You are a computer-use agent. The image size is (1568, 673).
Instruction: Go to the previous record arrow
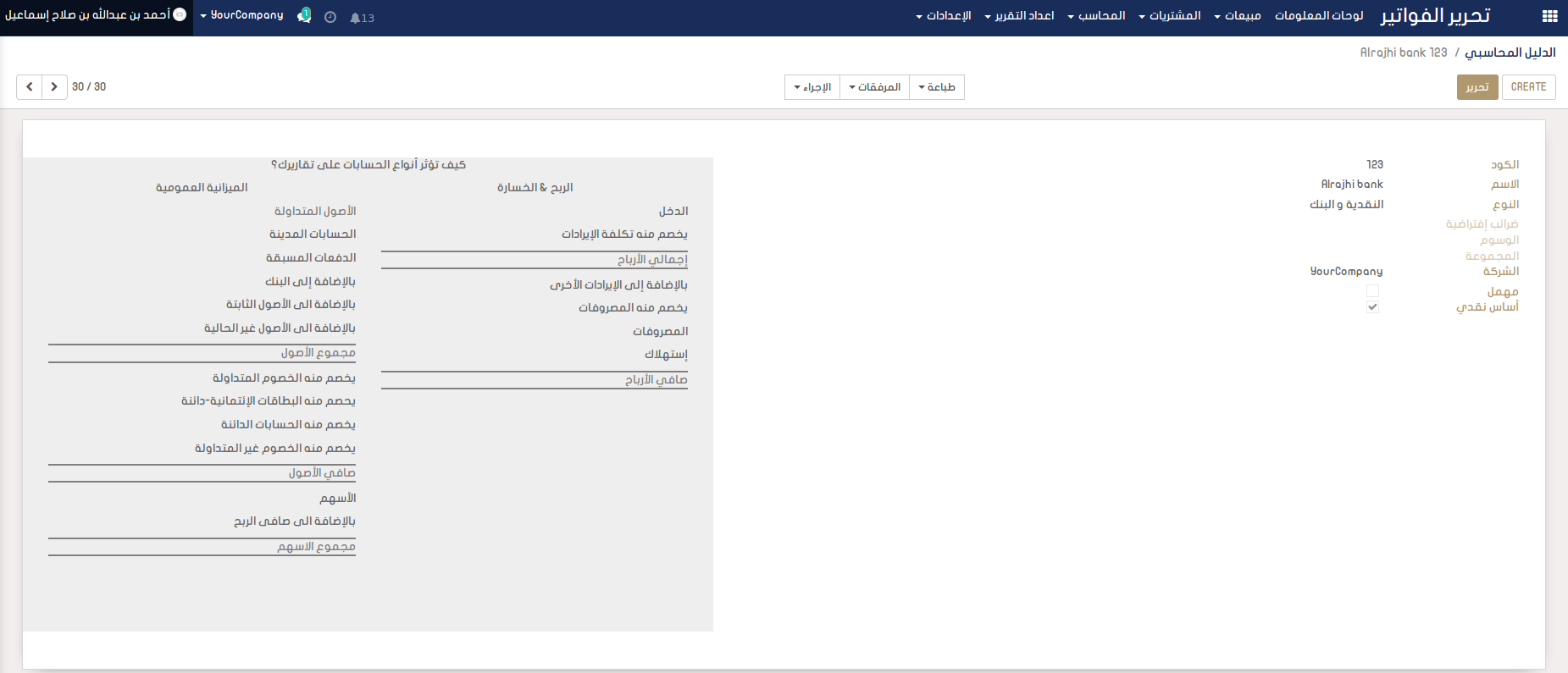point(30,87)
